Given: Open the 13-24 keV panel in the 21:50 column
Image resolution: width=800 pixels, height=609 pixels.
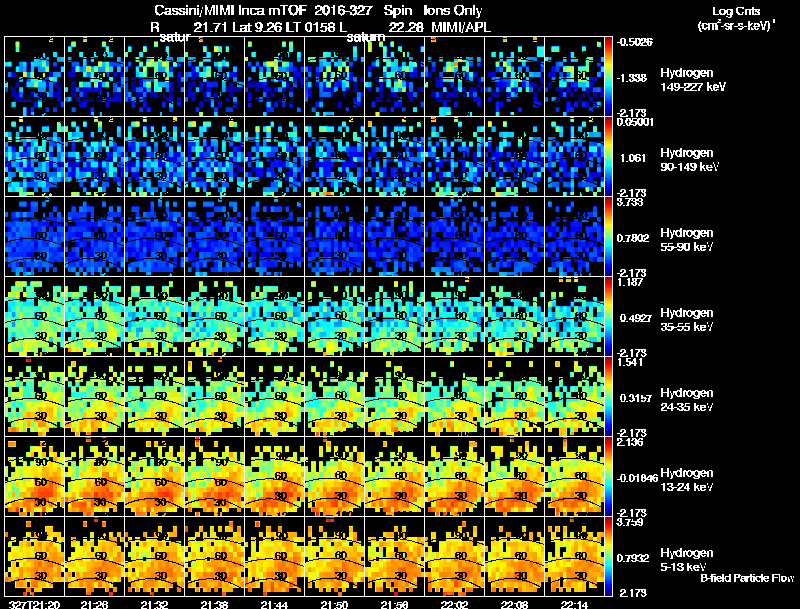Looking at the screenshot, I should point(335,477).
